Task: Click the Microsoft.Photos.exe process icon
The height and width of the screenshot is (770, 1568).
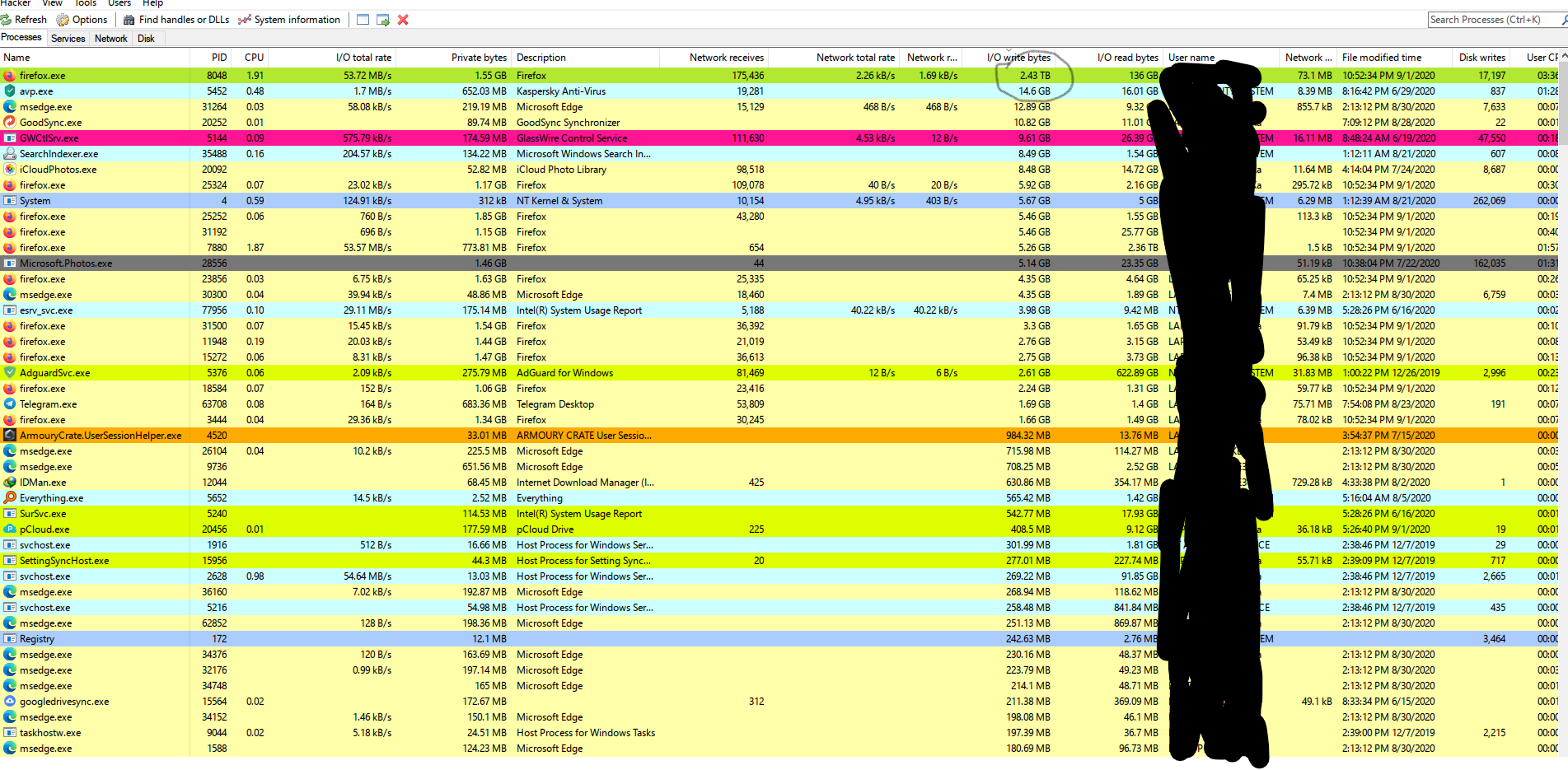Action: 10,264
